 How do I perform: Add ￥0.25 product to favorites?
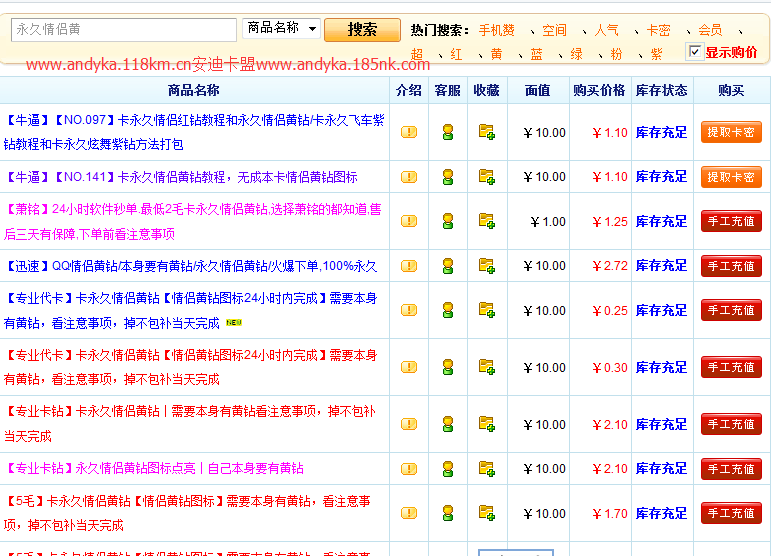(x=487, y=310)
